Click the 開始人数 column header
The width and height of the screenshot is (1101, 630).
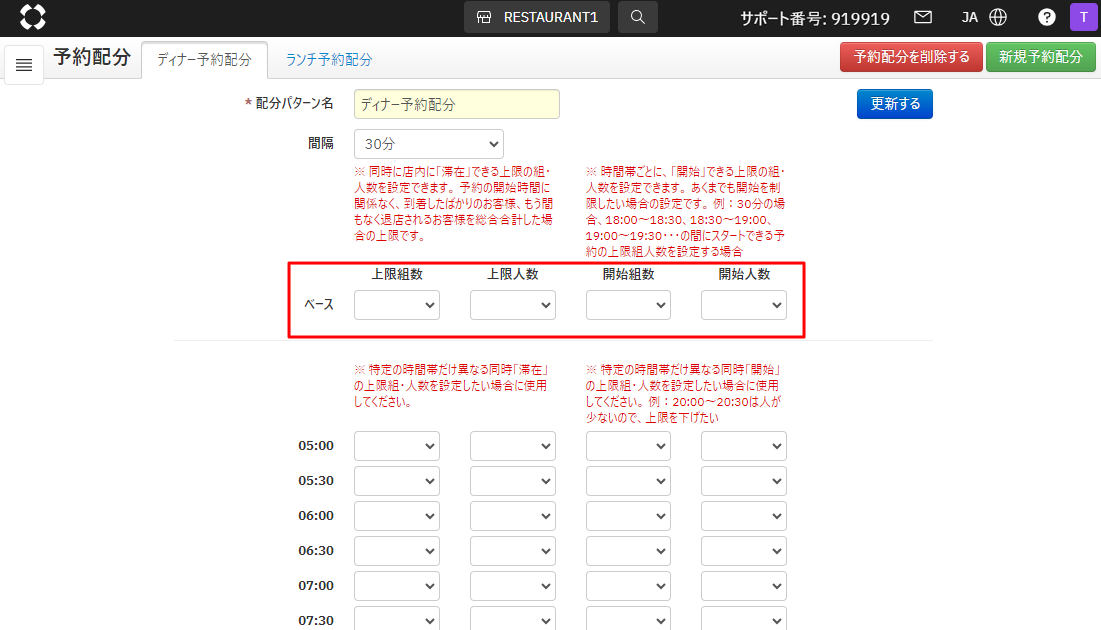coord(744,275)
